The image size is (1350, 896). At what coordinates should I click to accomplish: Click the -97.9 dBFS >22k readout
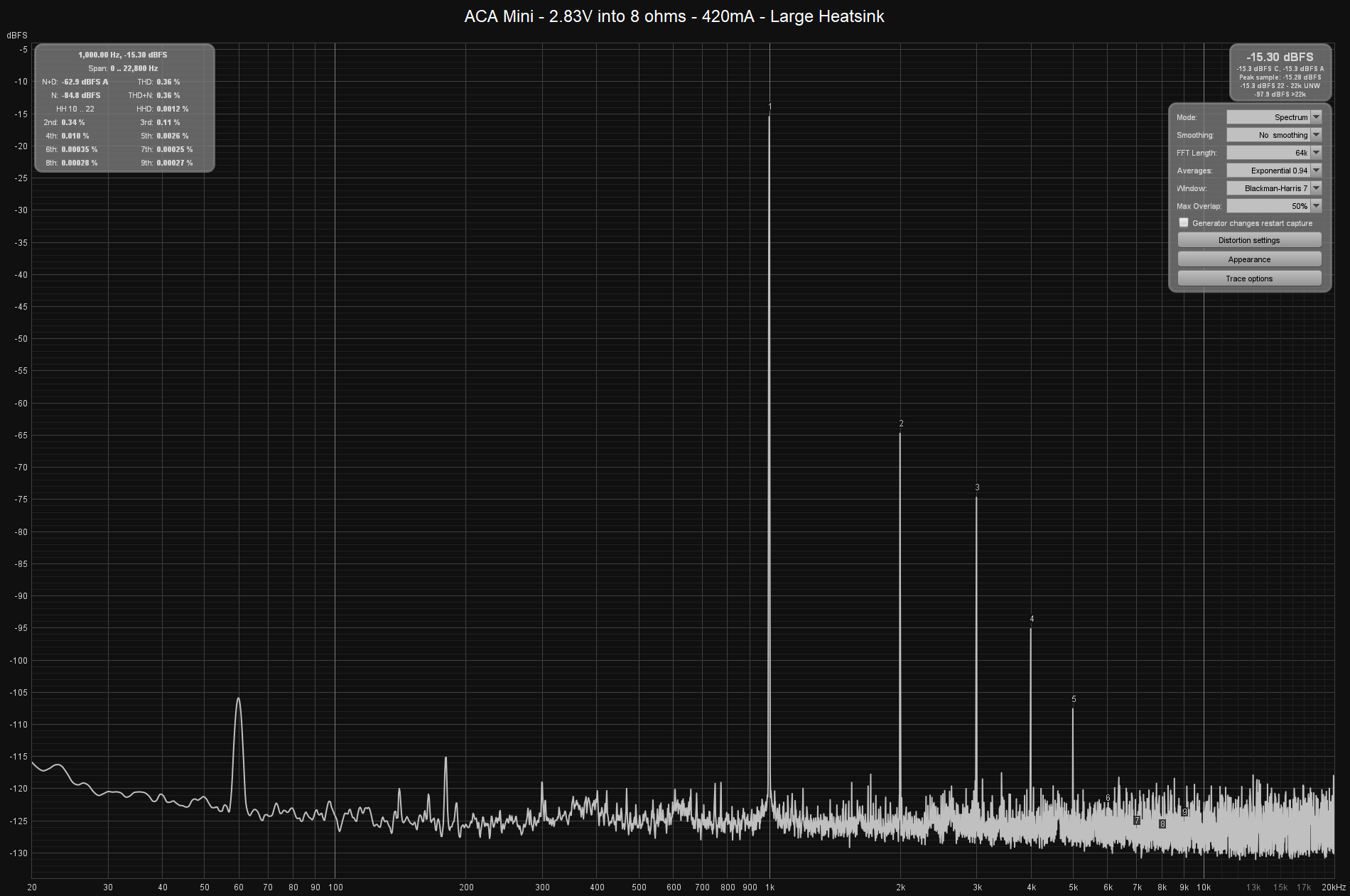click(1280, 94)
